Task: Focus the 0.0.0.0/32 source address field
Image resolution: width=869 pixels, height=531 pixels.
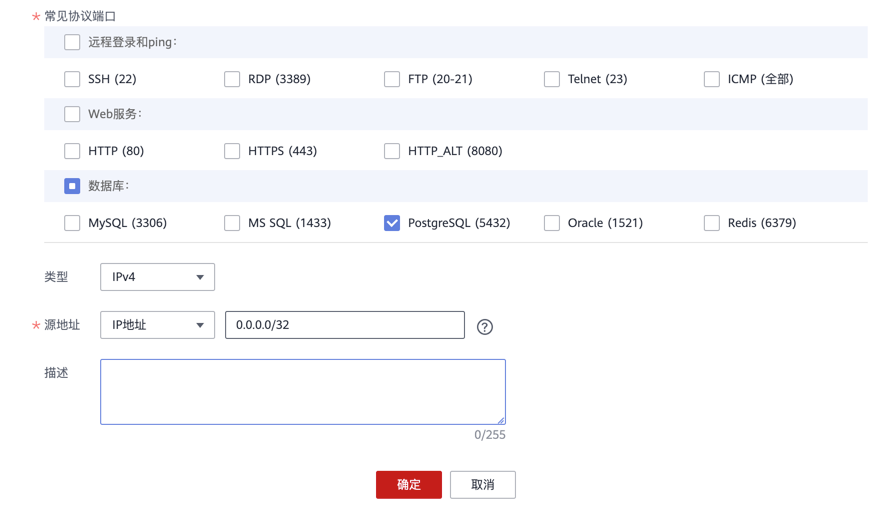Action: (x=344, y=325)
